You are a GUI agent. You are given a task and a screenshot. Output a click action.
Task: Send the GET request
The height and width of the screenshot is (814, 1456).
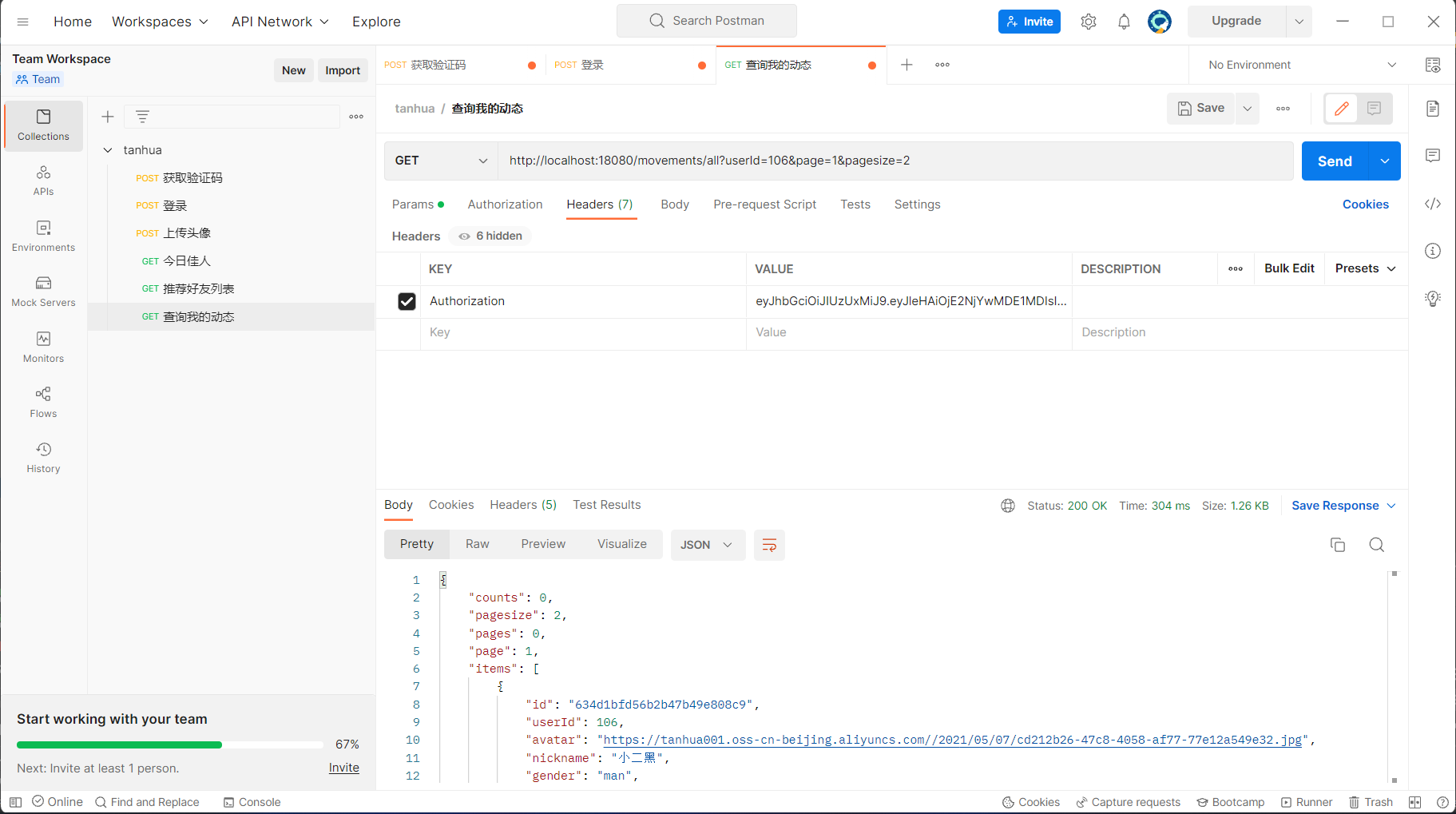tap(1335, 161)
